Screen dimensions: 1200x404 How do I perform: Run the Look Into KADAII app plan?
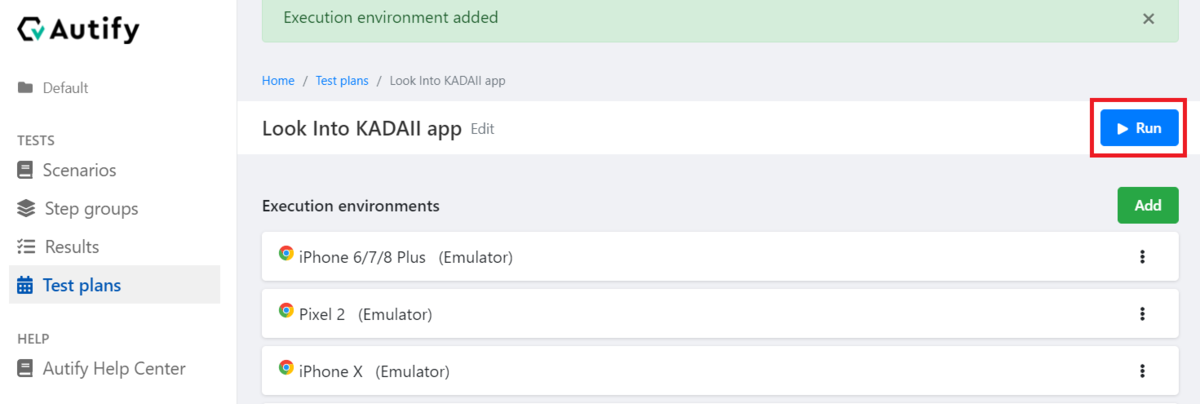tap(1139, 128)
